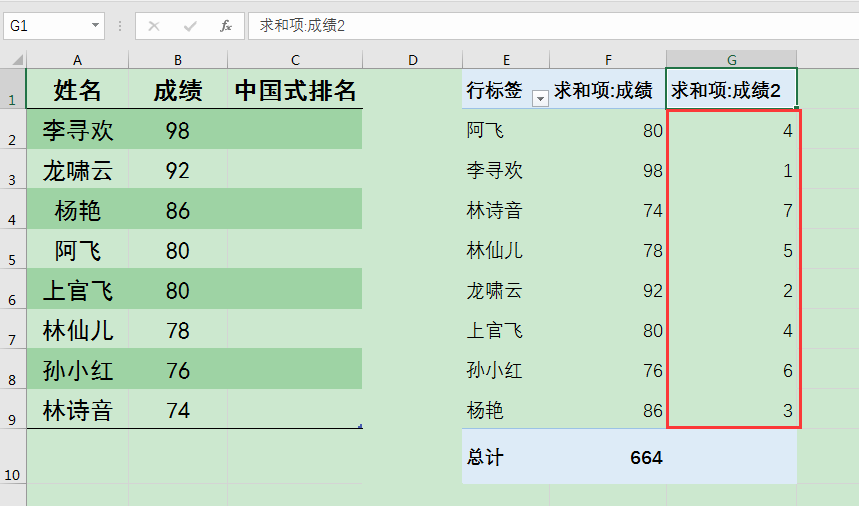This screenshot has width=859, height=506.
Task: Click pivot header 求和项:成绩2
Action: (x=726, y=90)
